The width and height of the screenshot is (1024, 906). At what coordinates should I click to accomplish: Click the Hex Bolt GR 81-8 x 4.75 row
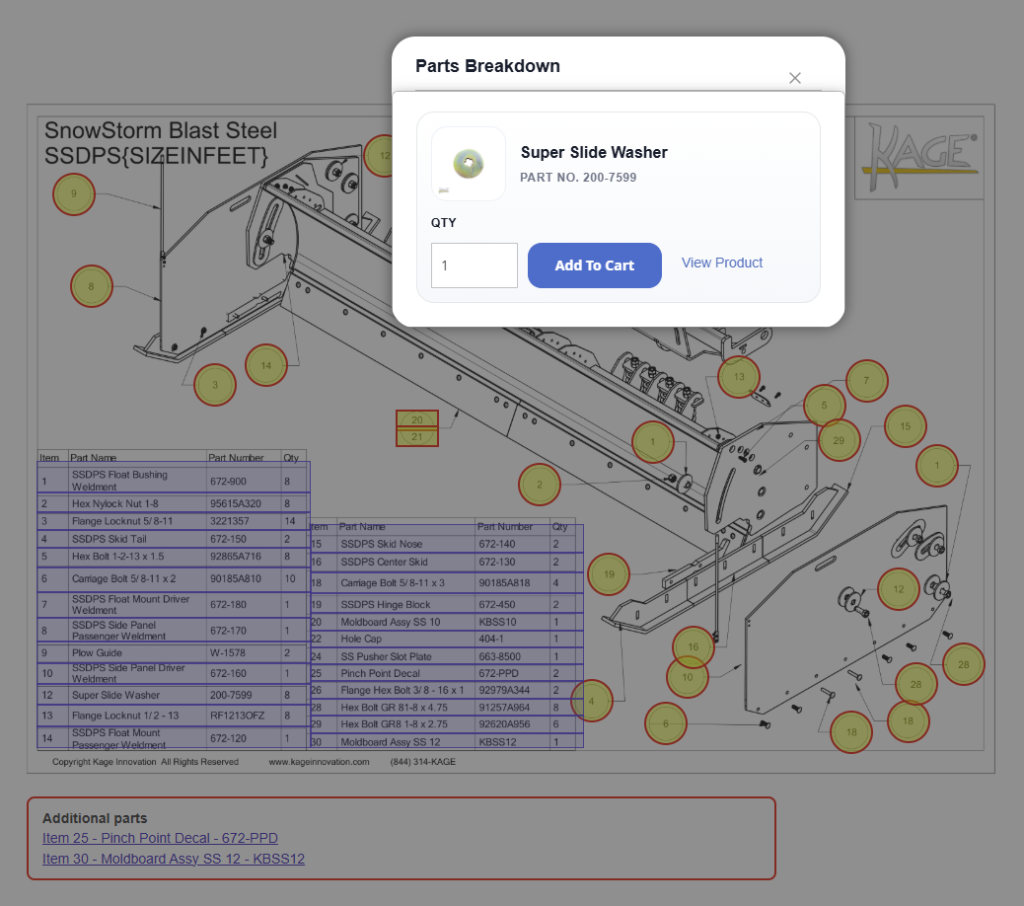(x=446, y=707)
